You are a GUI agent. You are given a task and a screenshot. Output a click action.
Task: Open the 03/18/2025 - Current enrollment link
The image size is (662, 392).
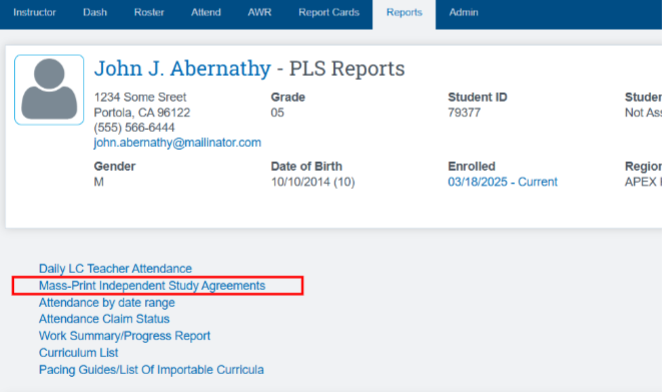[x=502, y=182]
